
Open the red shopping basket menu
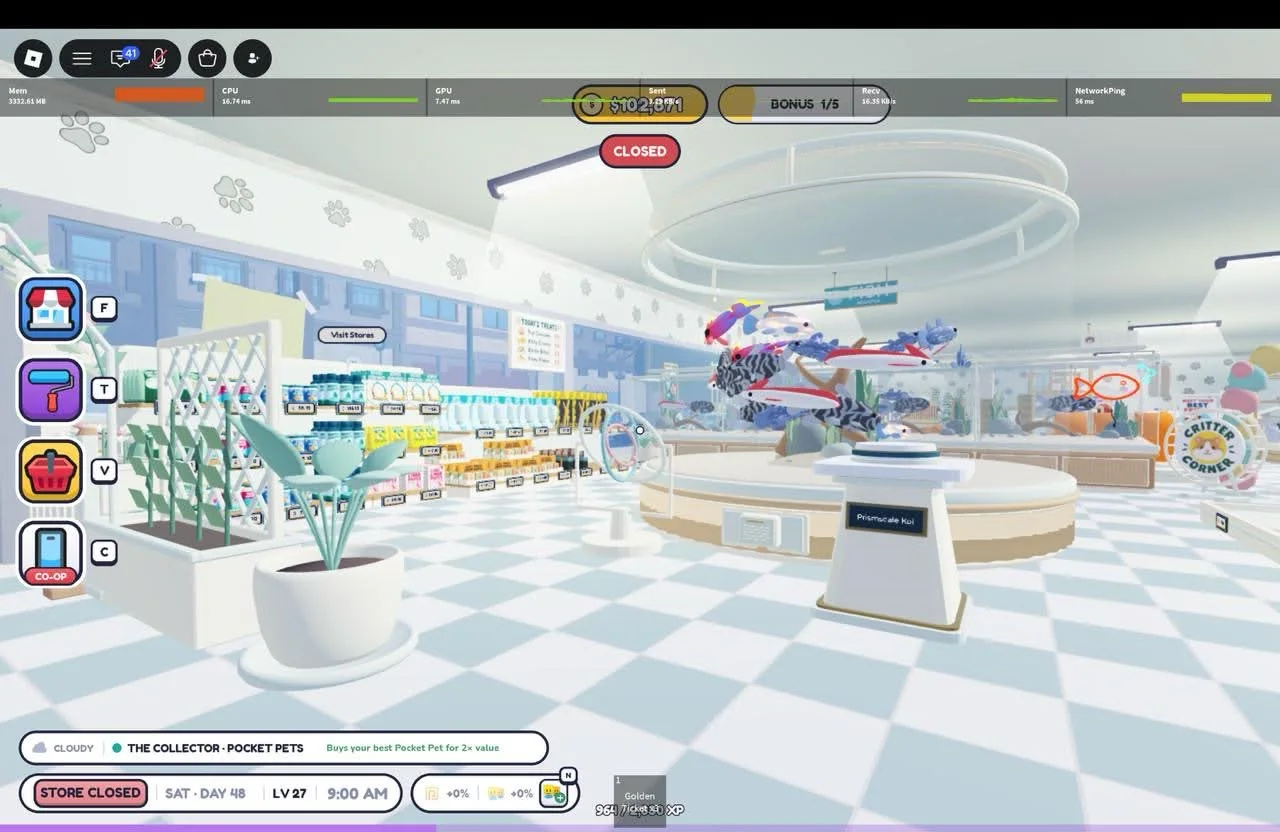click(51, 471)
